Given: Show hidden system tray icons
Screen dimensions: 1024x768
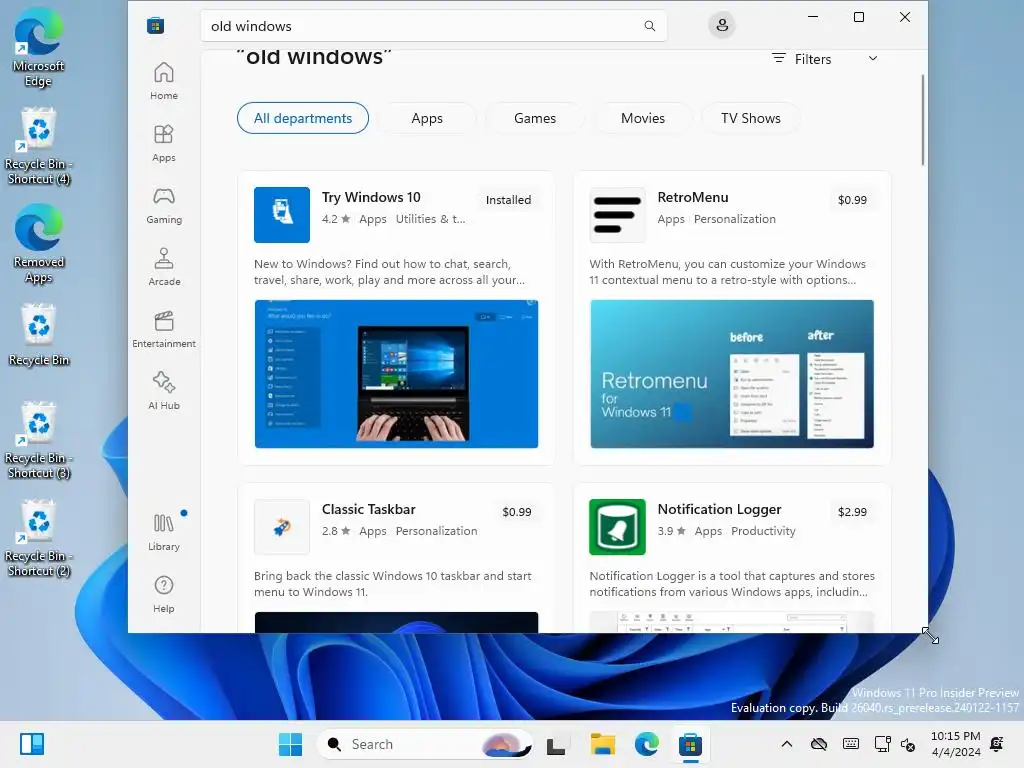Looking at the screenshot, I should click(787, 744).
